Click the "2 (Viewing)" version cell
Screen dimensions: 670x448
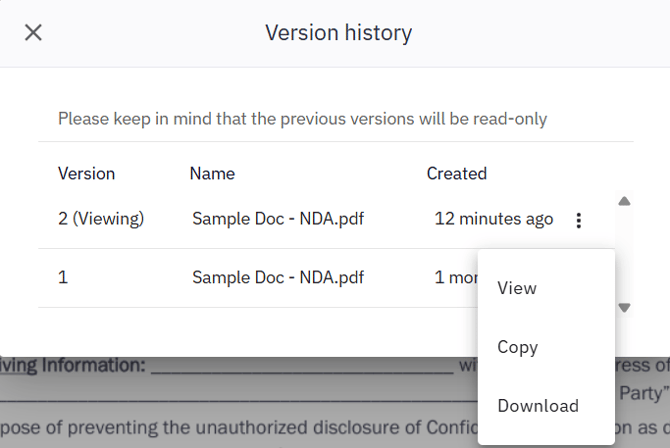101,219
